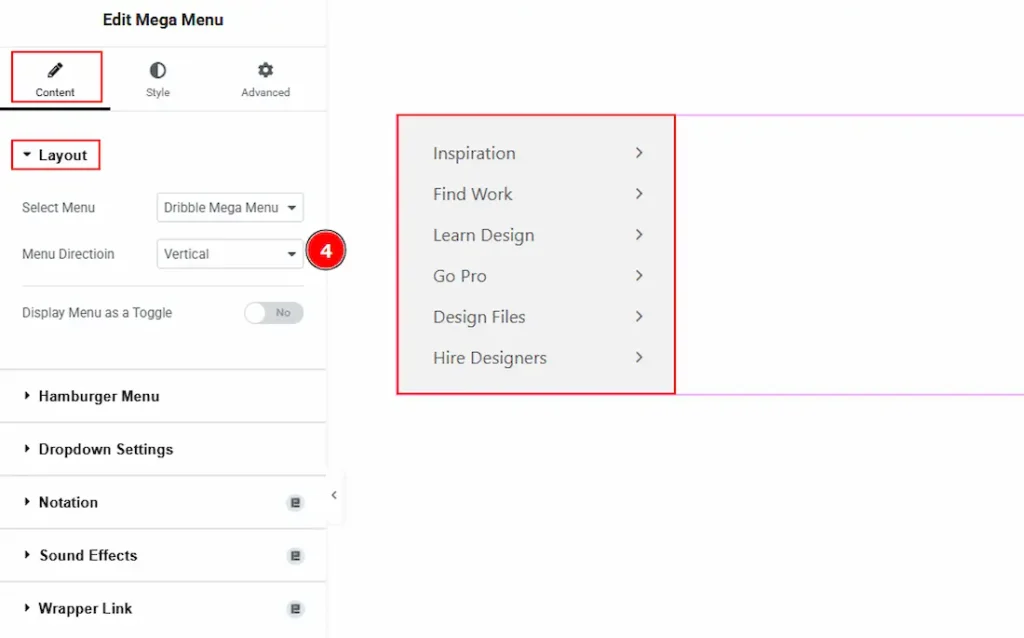Click the Hire Designers menu item
The image size is (1024, 638).
pos(490,357)
